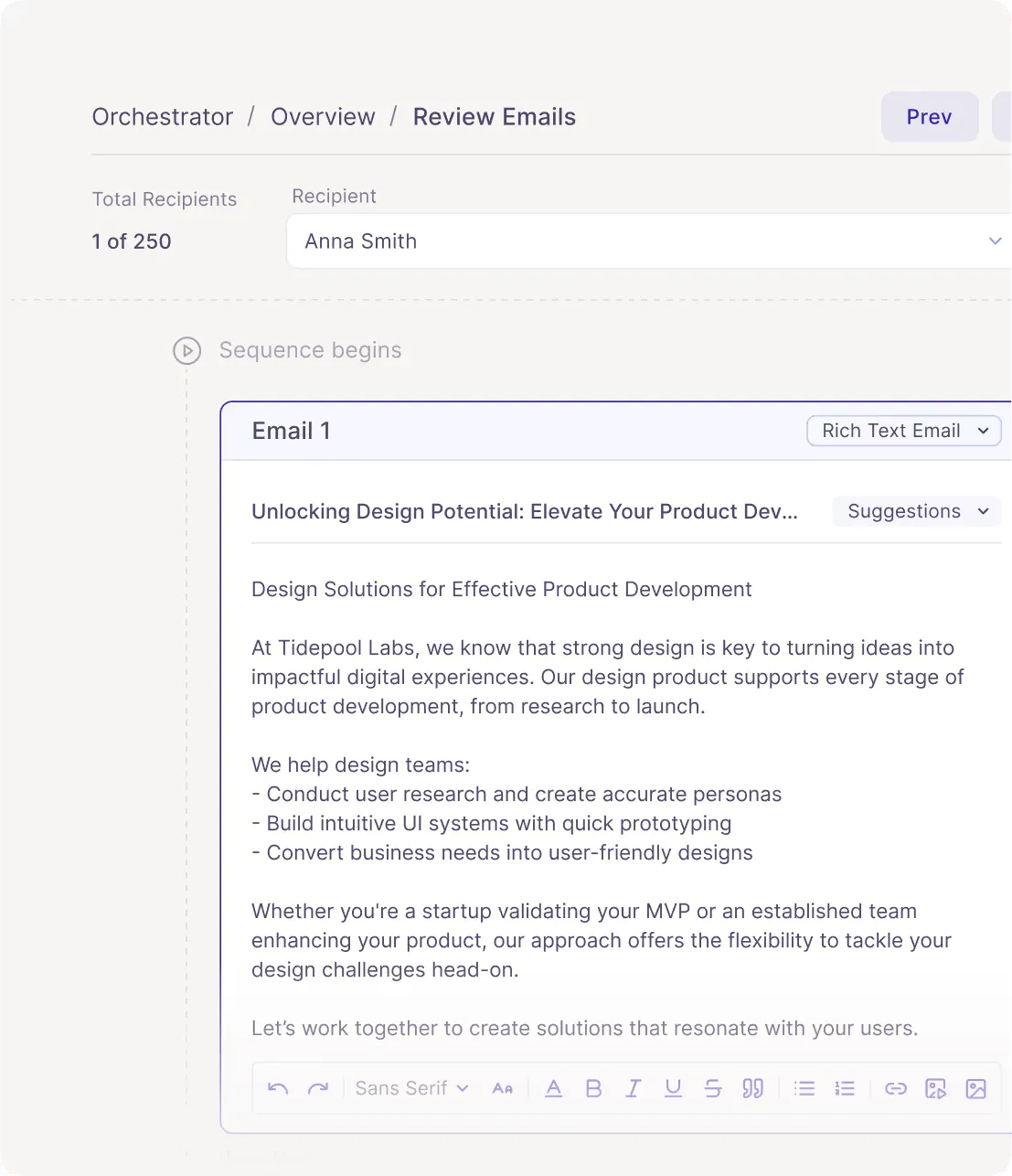Click the redo icon in the editor toolbar
Viewport: 1012px width, 1176px height.
point(318,1088)
